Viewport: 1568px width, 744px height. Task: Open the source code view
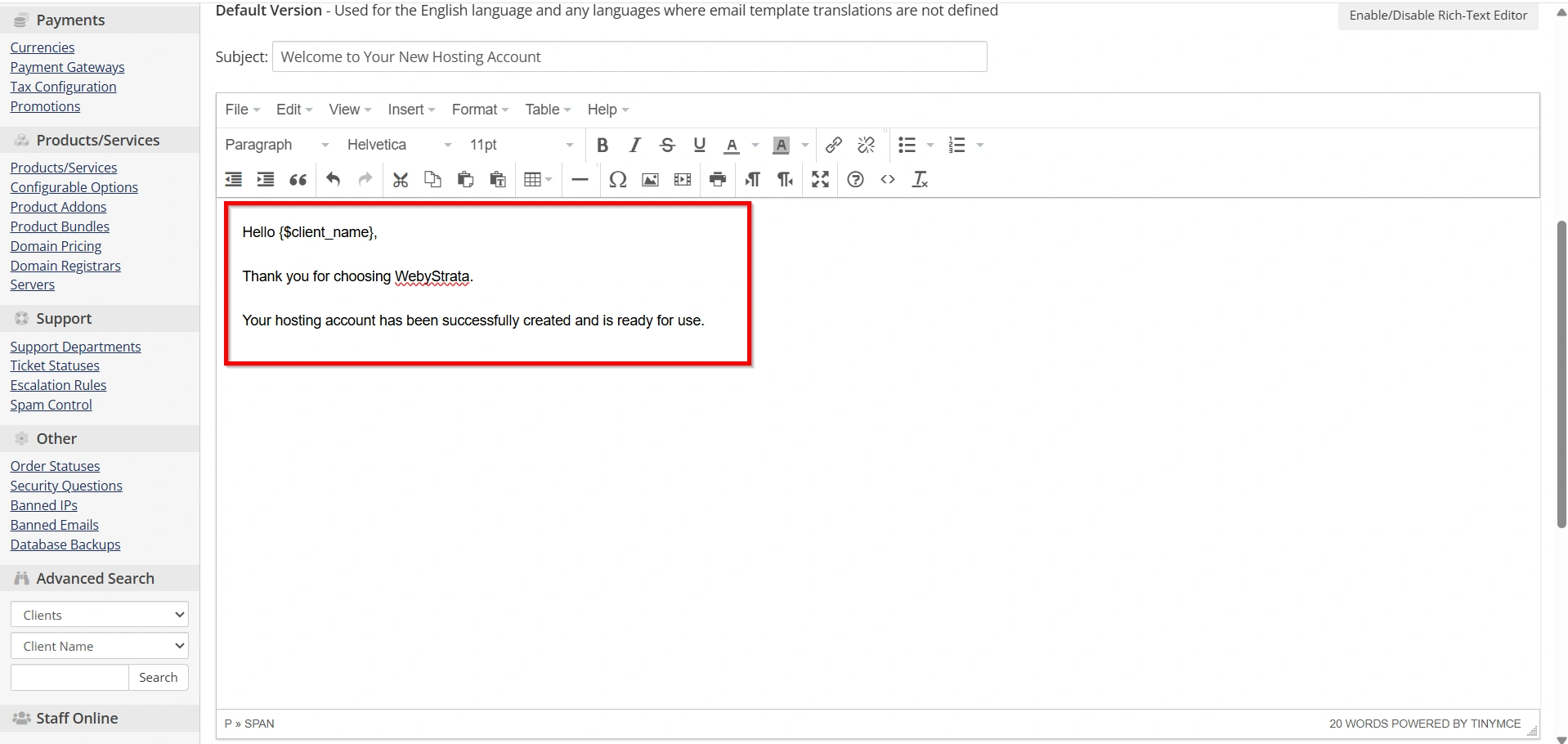pyautogui.click(x=888, y=180)
